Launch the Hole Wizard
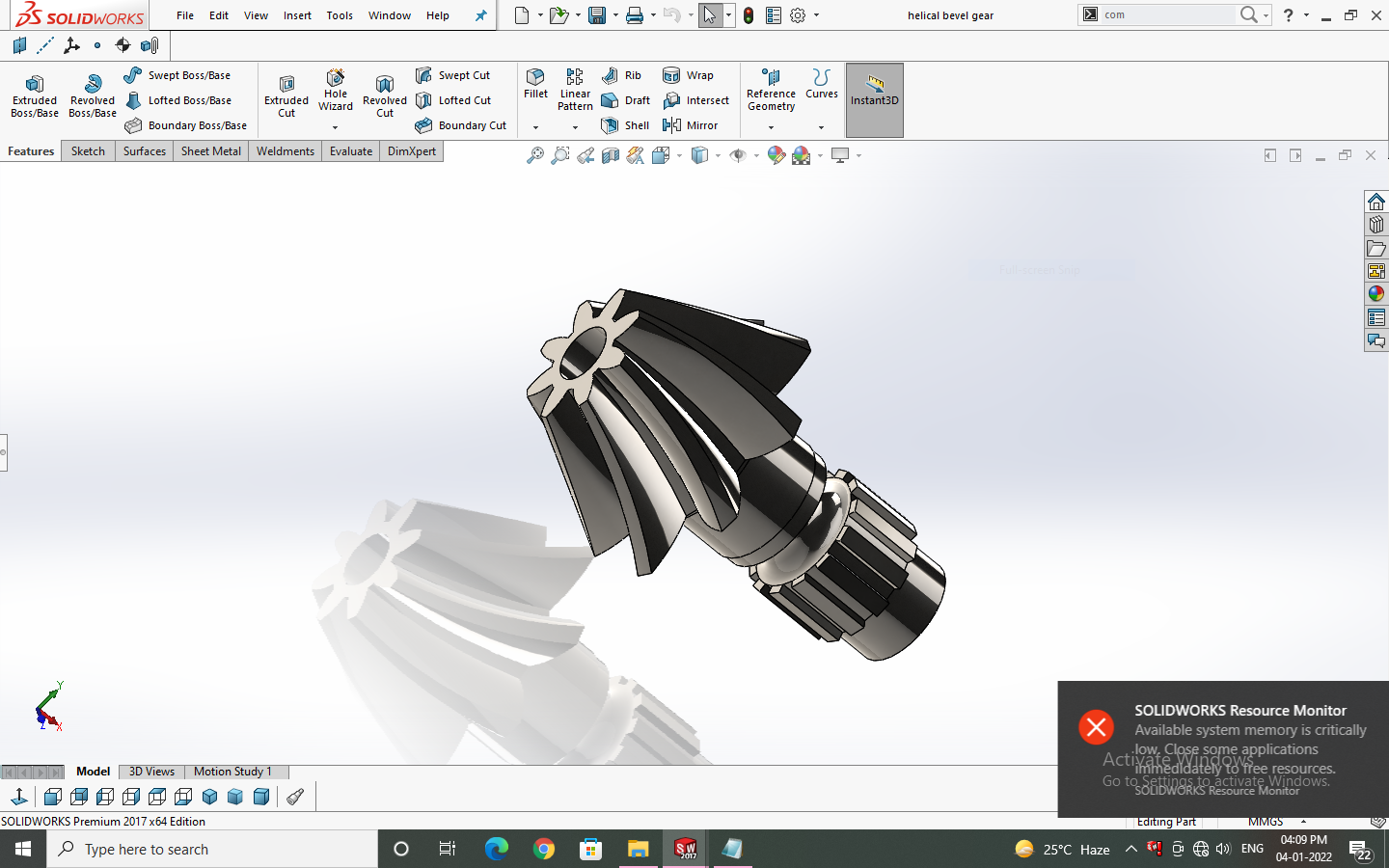This screenshot has height=868, width=1389. click(x=336, y=92)
